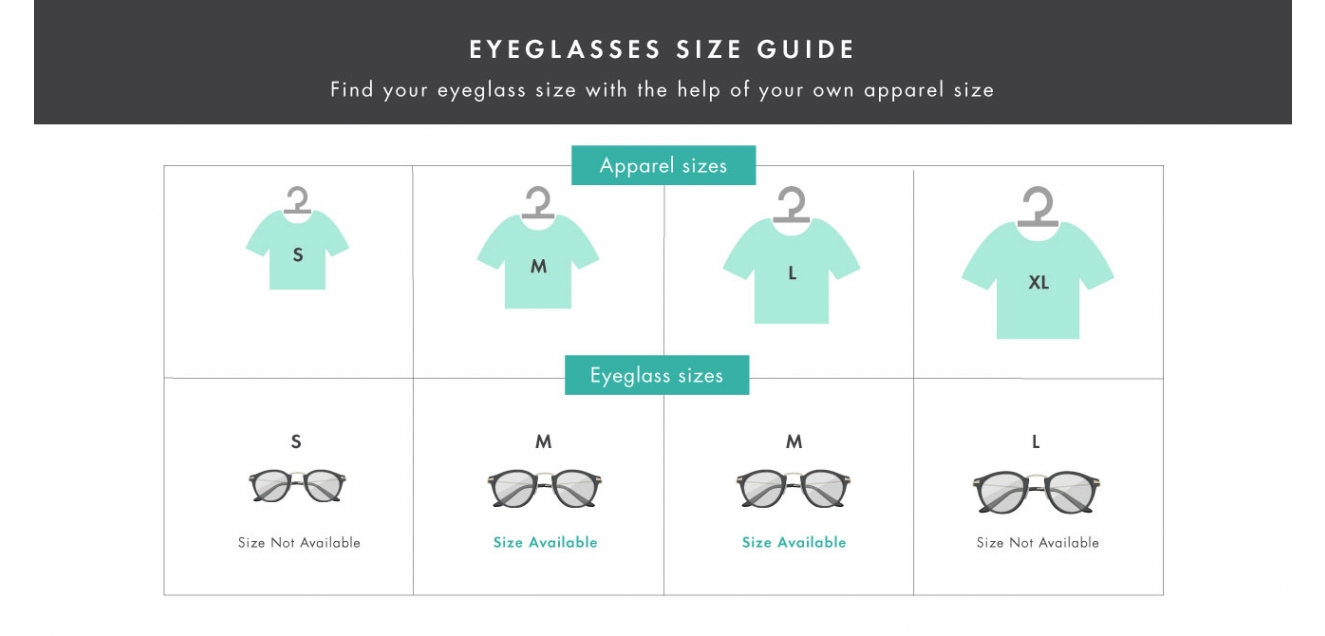This screenshot has height=636, width=1325.
Task: Click Size Not Available under L glasses
Action: coord(1038,543)
